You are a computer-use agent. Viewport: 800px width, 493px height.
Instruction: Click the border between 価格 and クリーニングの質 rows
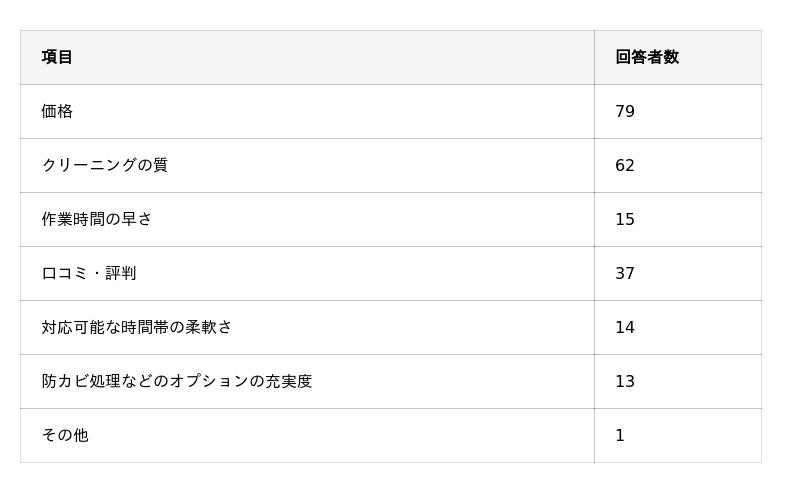pos(300,138)
